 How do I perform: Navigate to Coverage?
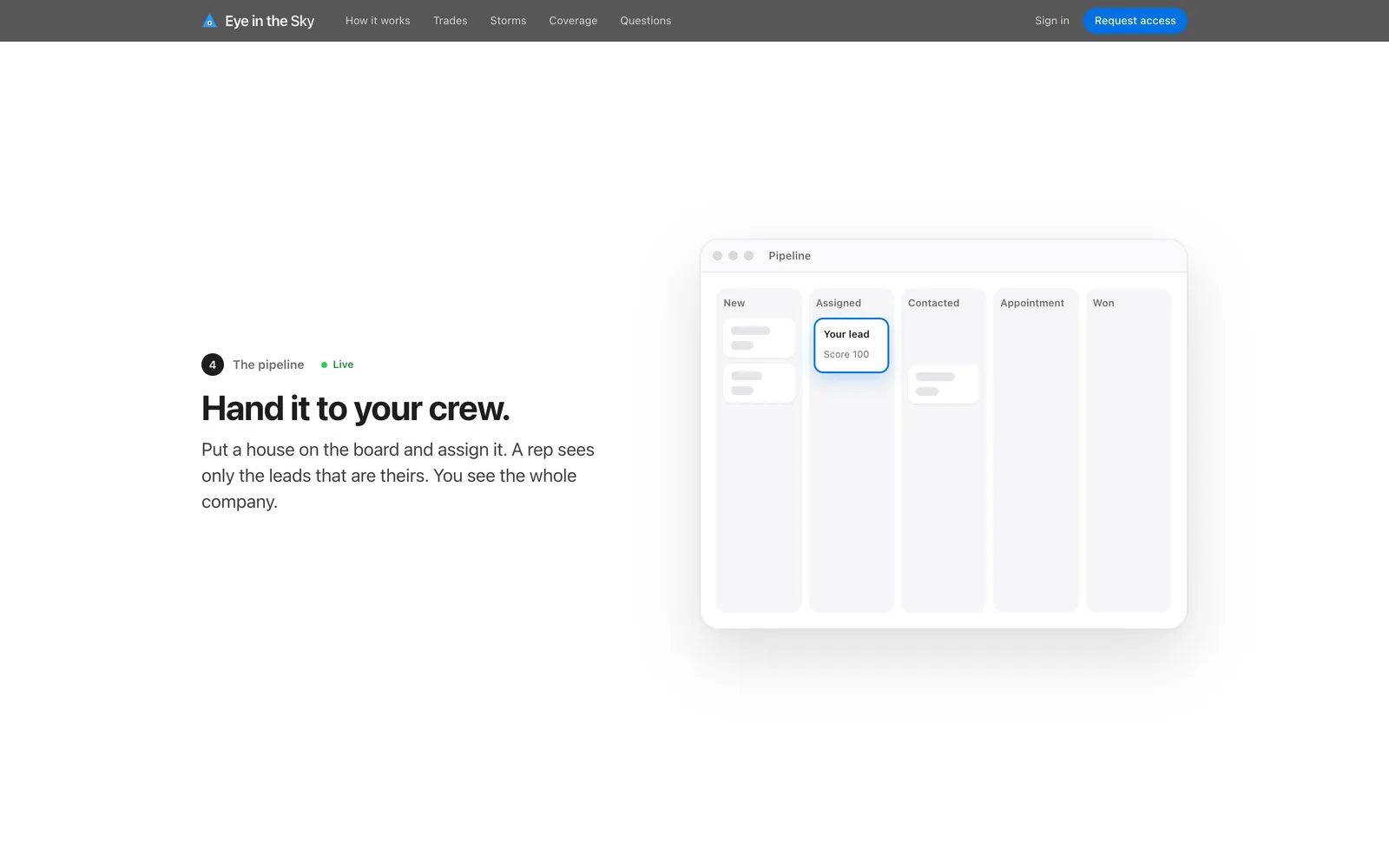coord(573,21)
